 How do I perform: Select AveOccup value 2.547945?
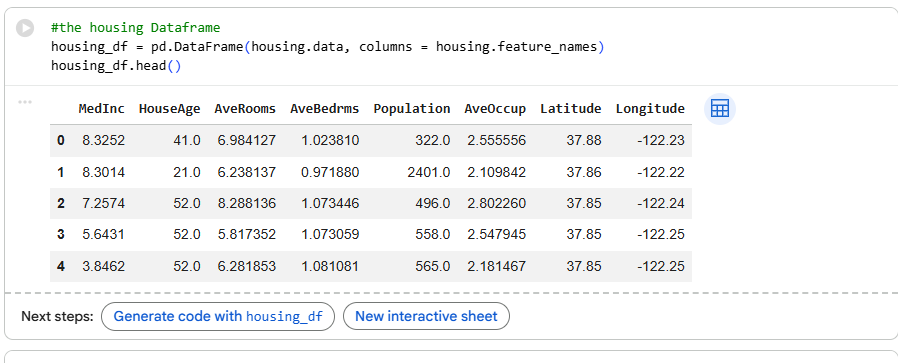tap(497, 234)
